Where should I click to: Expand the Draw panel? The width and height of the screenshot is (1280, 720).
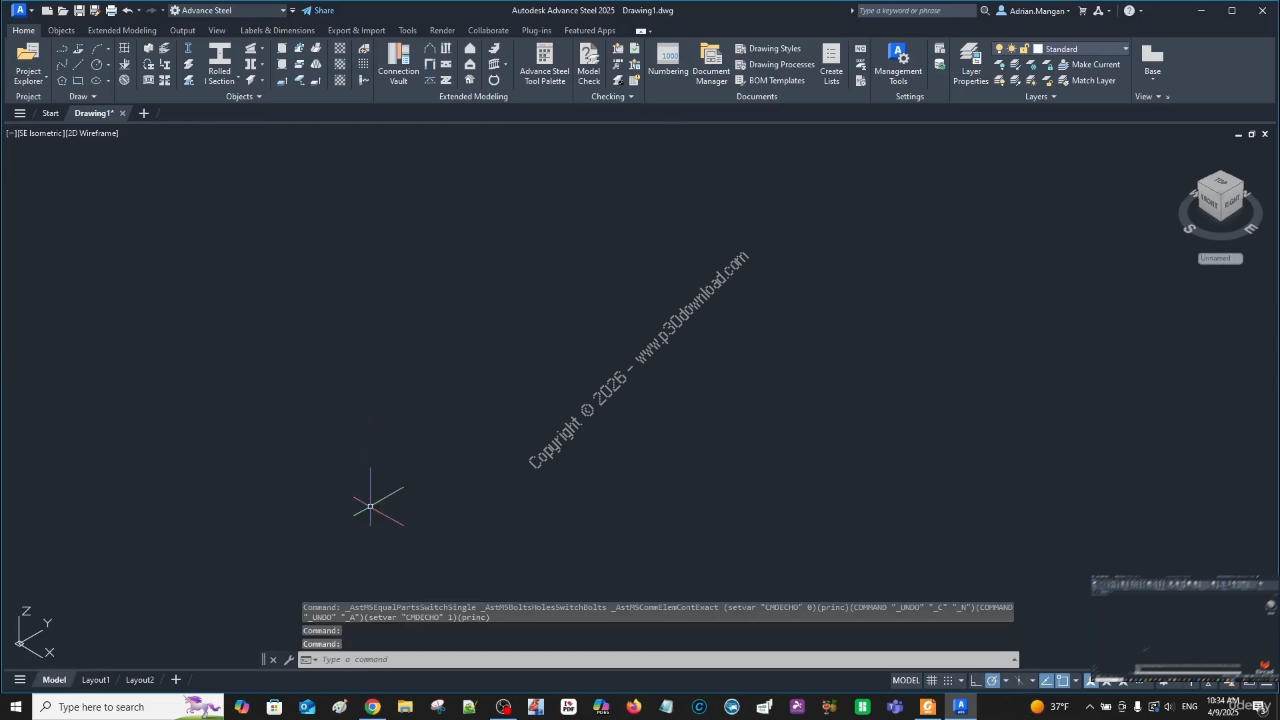pos(83,97)
